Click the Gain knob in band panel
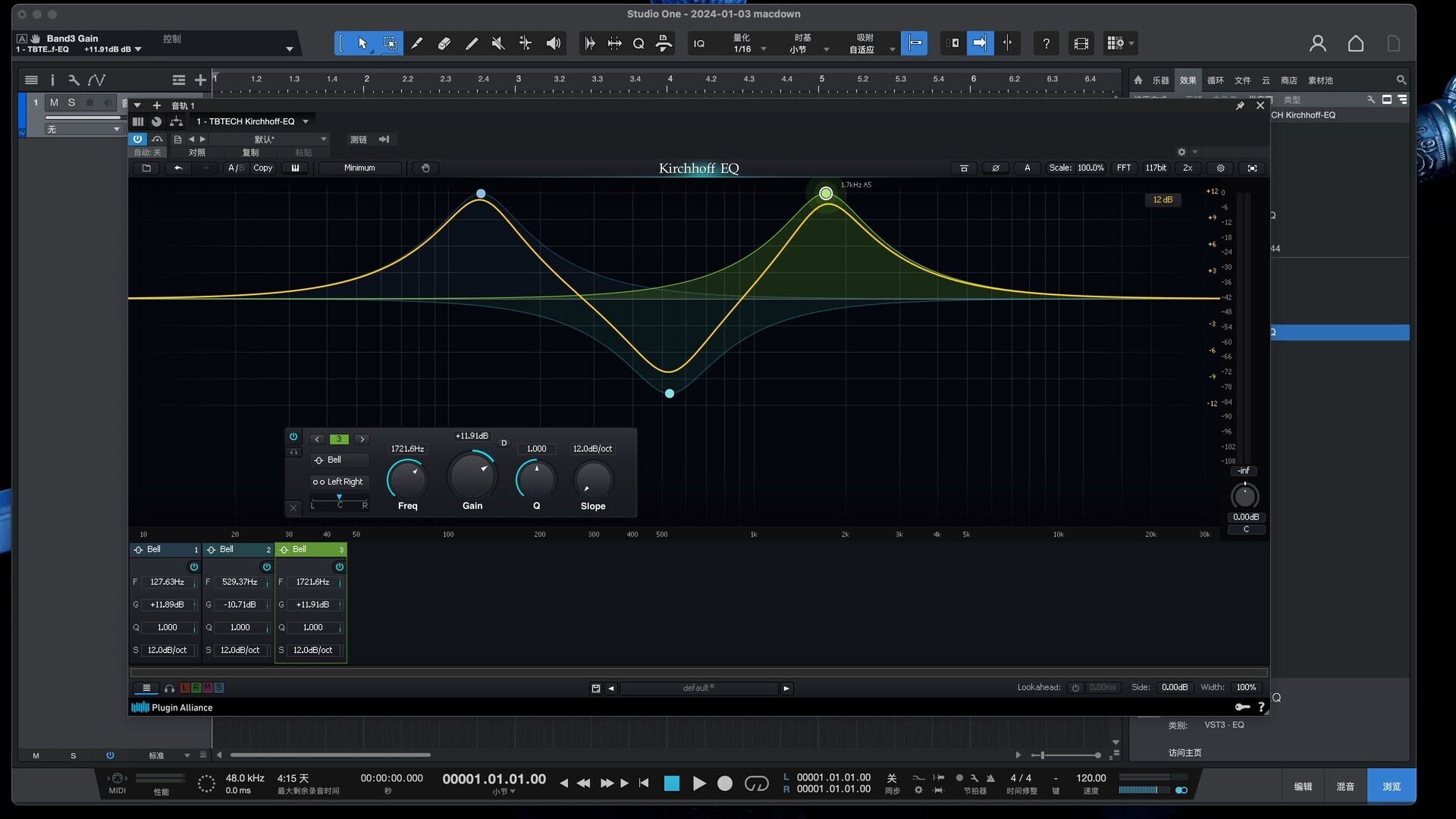 472,475
